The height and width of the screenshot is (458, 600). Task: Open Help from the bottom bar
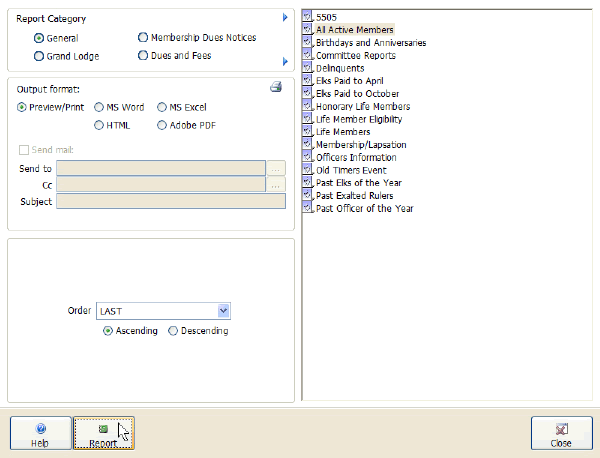[40, 433]
